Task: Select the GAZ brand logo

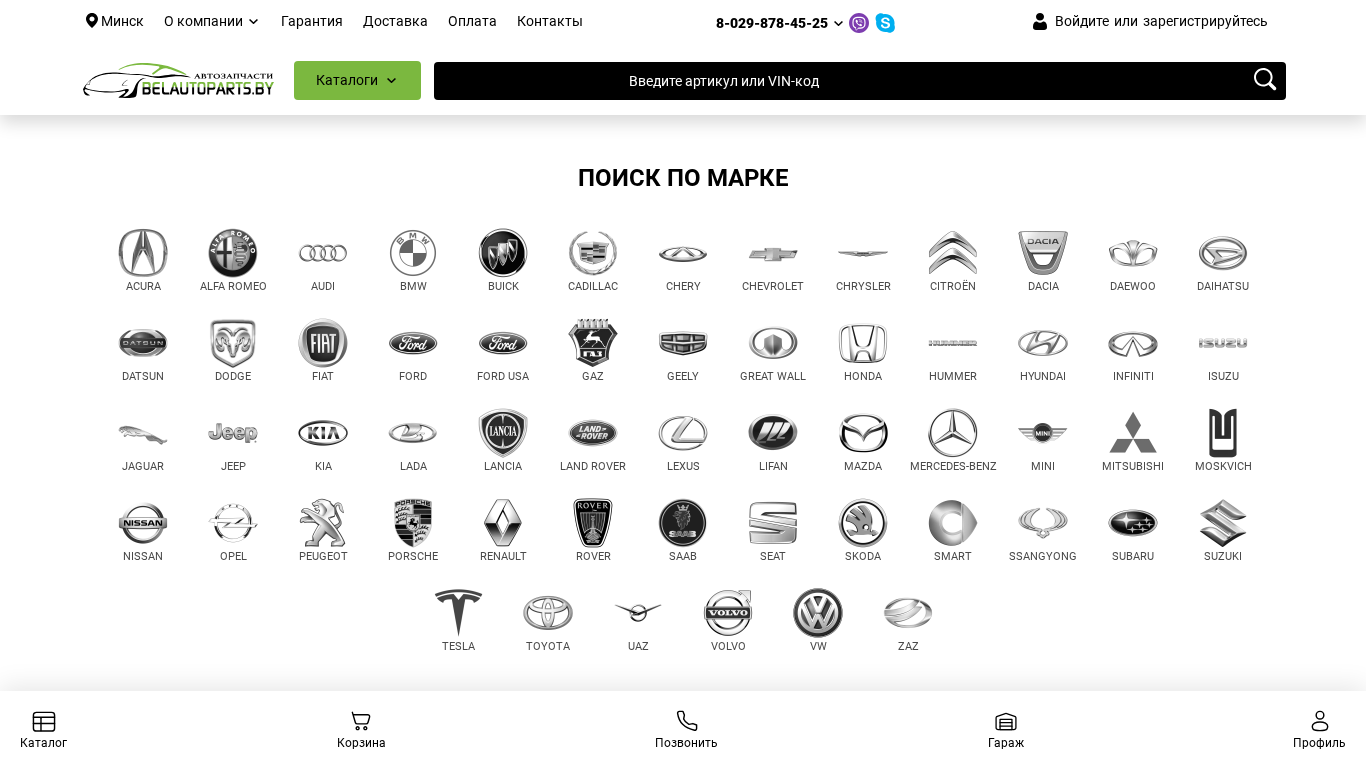Action: point(593,343)
